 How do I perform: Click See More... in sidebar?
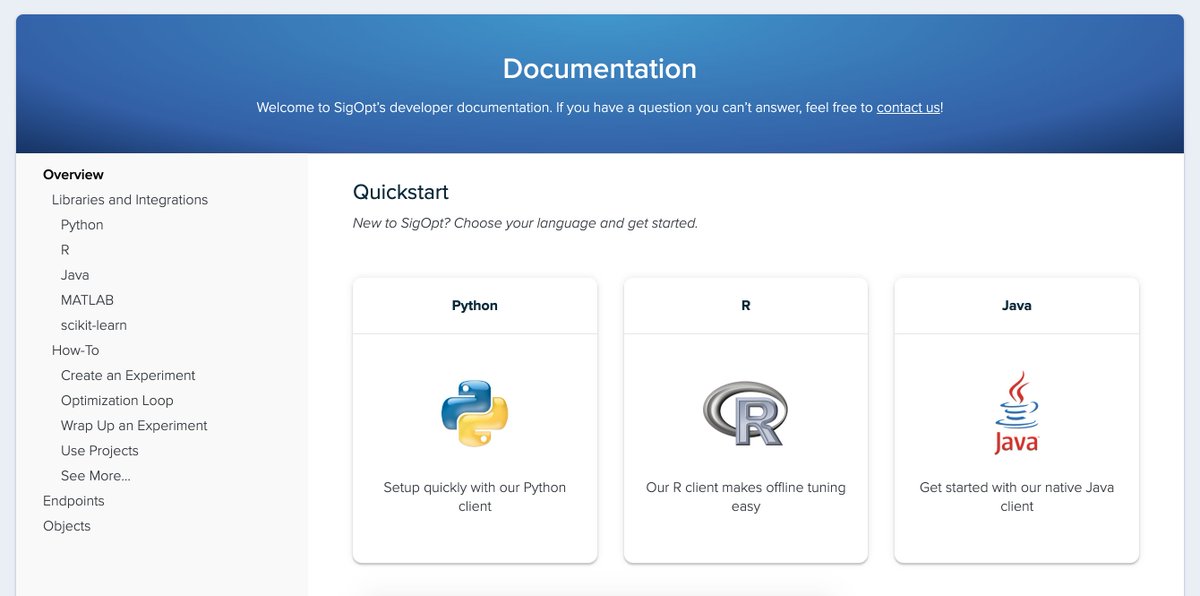point(96,476)
